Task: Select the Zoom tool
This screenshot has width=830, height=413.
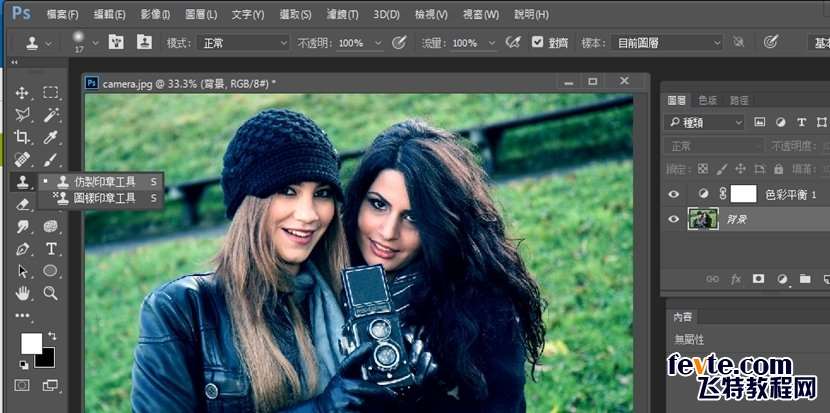Action: point(50,293)
